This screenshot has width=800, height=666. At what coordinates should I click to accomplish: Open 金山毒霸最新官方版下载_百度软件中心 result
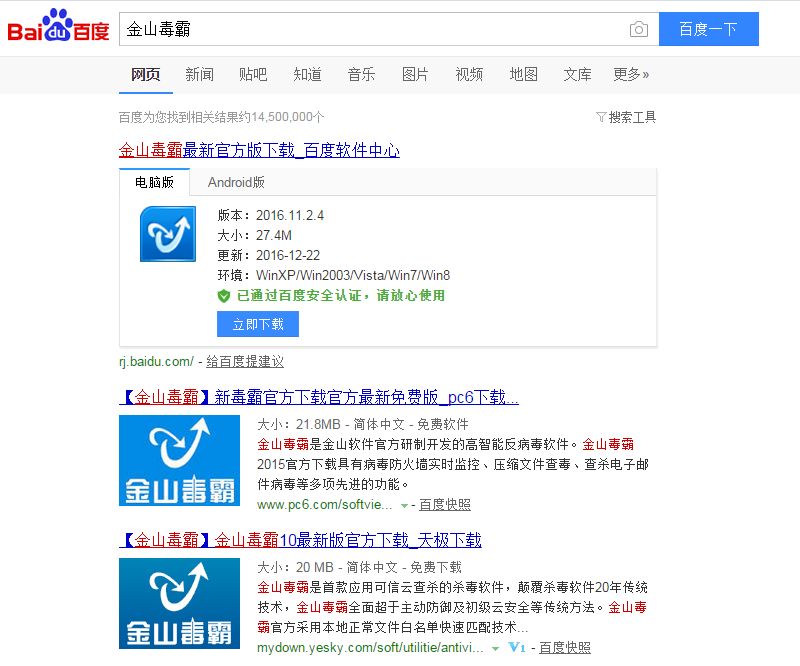pos(259,150)
